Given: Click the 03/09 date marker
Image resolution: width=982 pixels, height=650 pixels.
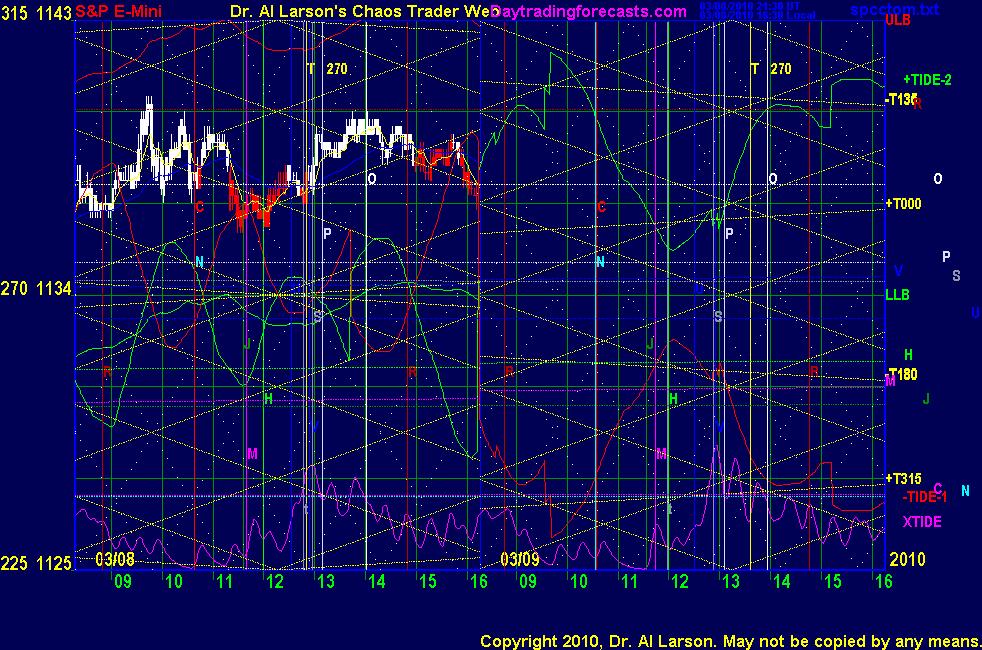Looking at the screenshot, I should (519, 558).
